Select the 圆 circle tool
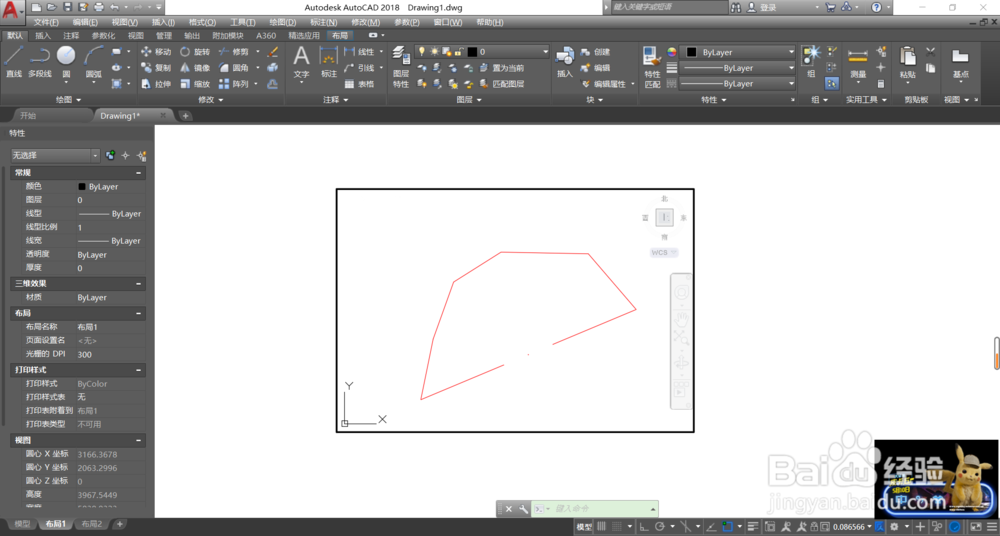Viewport: 1000px width, 536px height. coord(66,62)
